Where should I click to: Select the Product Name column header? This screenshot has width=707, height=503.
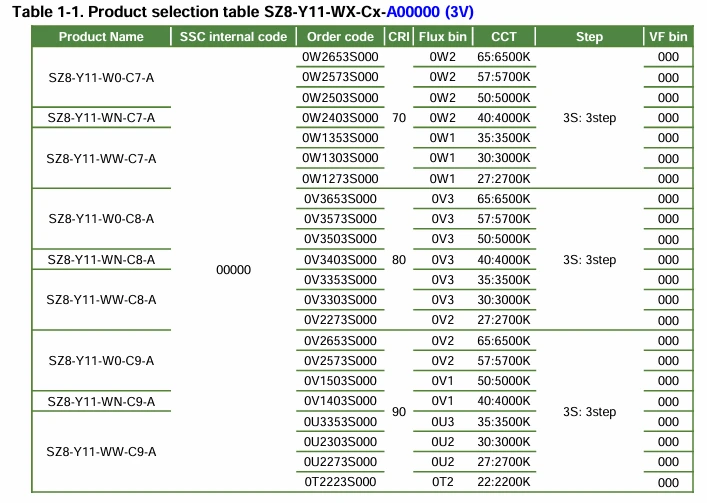tap(101, 37)
